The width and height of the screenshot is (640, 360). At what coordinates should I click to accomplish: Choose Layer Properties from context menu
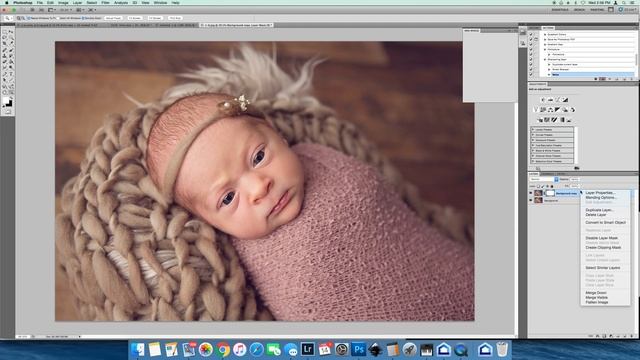[600, 193]
